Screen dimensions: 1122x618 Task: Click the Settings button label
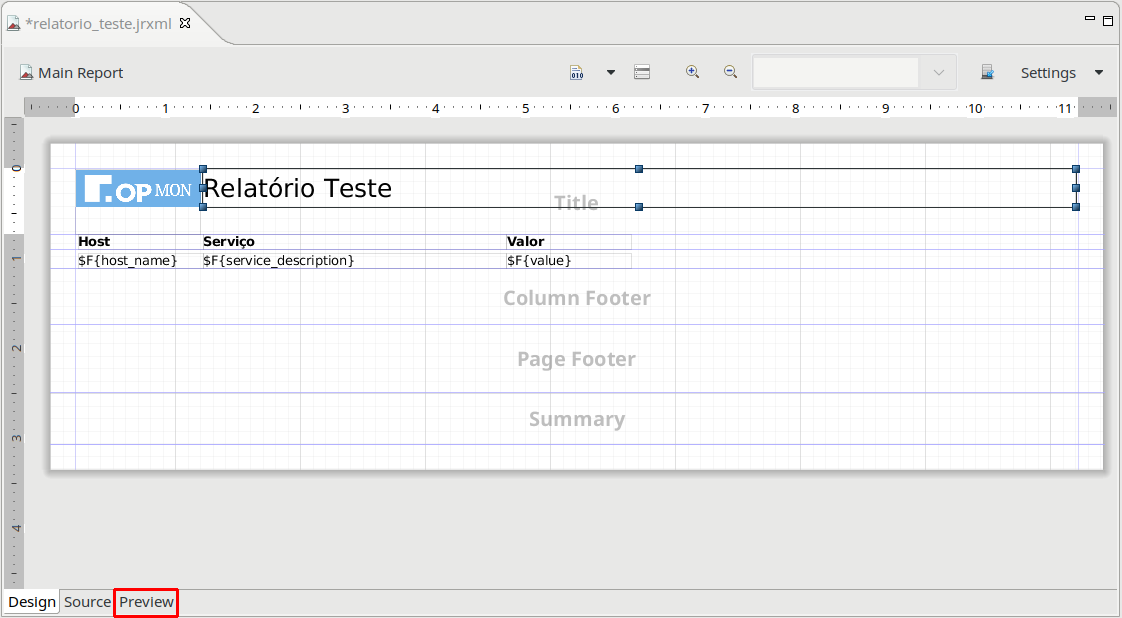(1048, 73)
